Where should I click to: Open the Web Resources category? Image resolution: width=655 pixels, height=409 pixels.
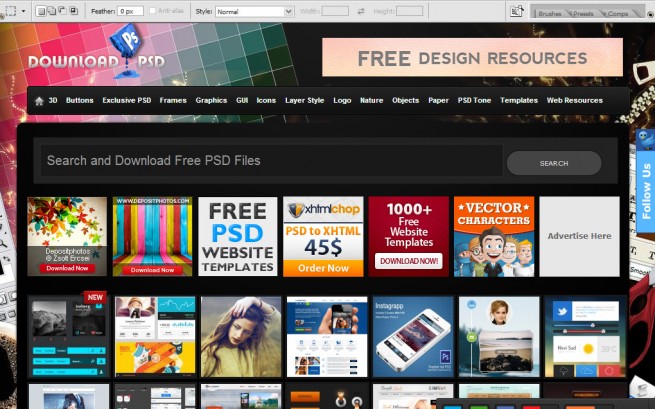point(574,100)
